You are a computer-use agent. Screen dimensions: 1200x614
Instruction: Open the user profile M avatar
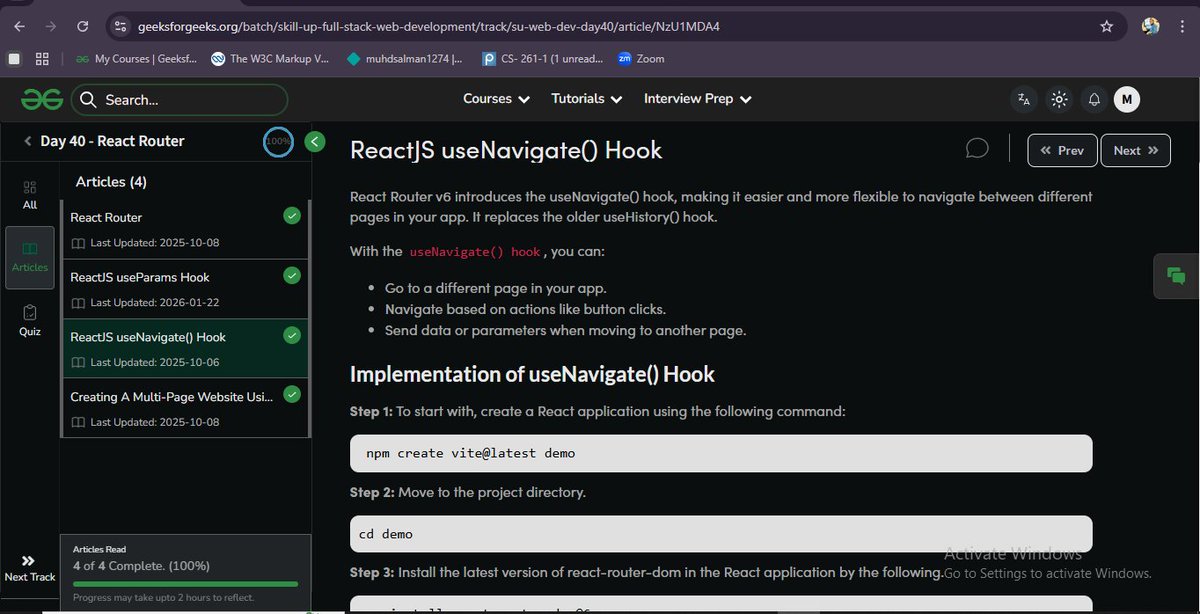1127,99
